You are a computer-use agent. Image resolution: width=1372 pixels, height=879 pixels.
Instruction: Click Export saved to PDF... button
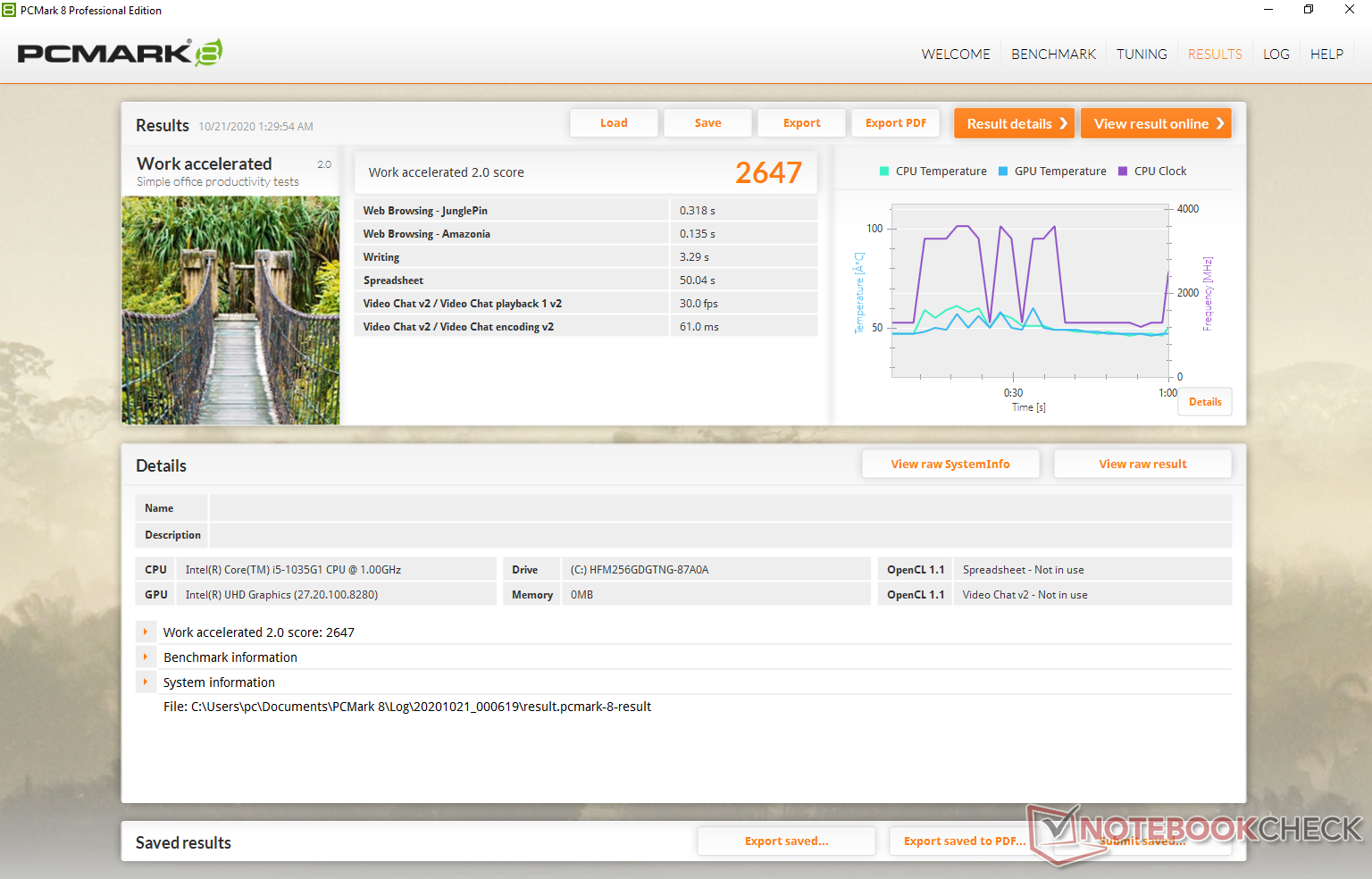pyautogui.click(x=965, y=841)
